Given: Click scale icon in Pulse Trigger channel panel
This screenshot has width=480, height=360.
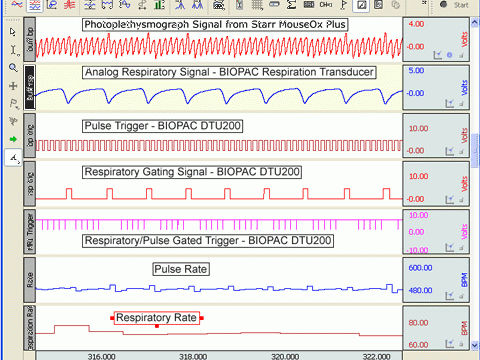Looking at the screenshot, I should point(450,152).
